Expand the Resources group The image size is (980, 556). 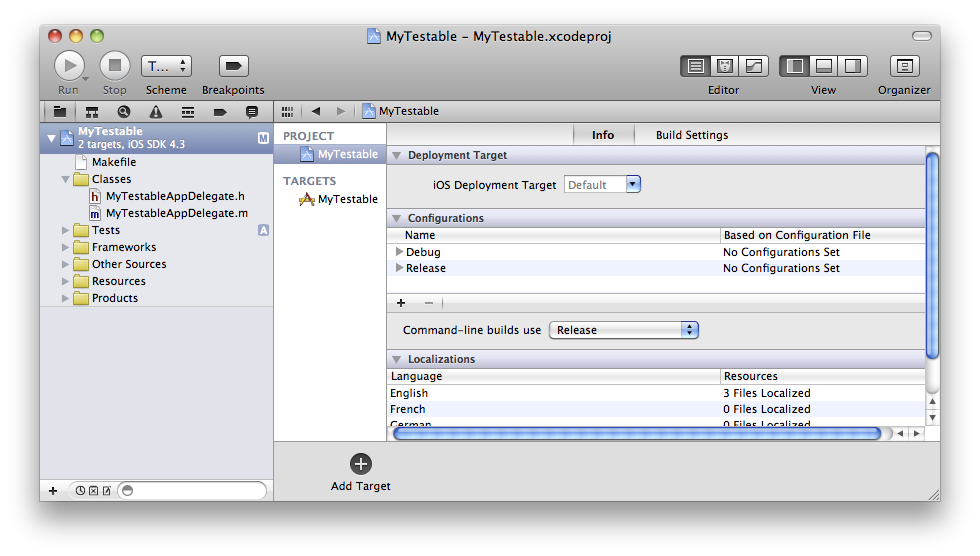coord(65,281)
